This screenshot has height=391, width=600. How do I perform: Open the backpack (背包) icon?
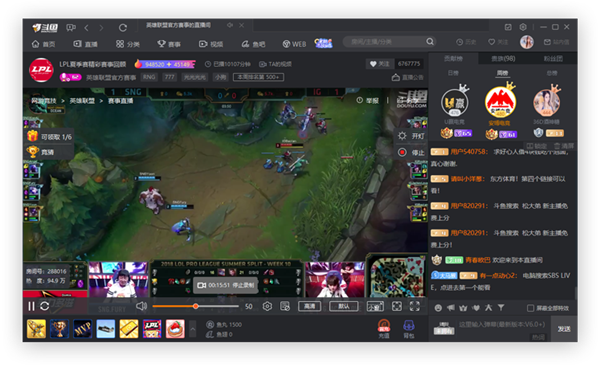pyautogui.click(x=409, y=329)
